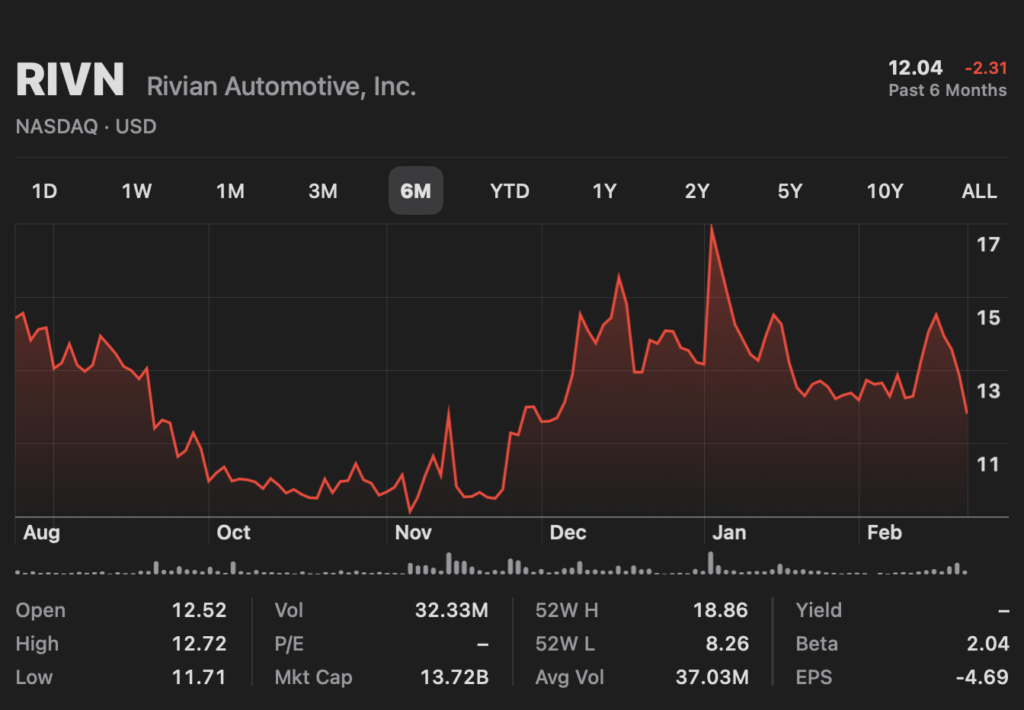Image resolution: width=1024 pixels, height=710 pixels.
Task: Show the 3M chart range
Action: click(x=323, y=191)
